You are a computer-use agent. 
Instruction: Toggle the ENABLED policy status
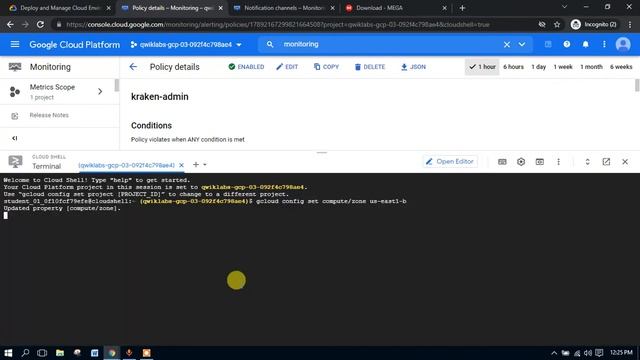coord(246,67)
